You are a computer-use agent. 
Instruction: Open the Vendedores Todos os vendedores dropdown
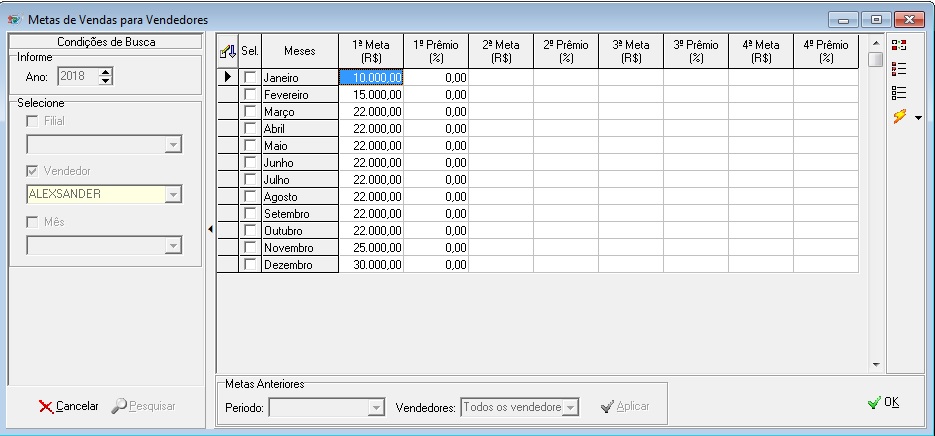pyautogui.click(x=571, y=407)
